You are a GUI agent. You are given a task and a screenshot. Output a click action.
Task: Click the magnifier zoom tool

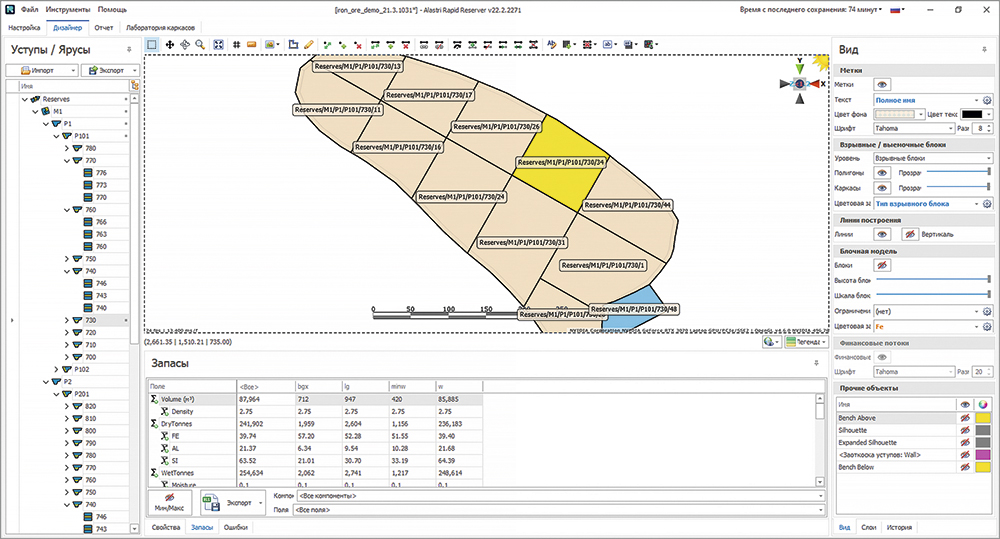tap(200, 45)
